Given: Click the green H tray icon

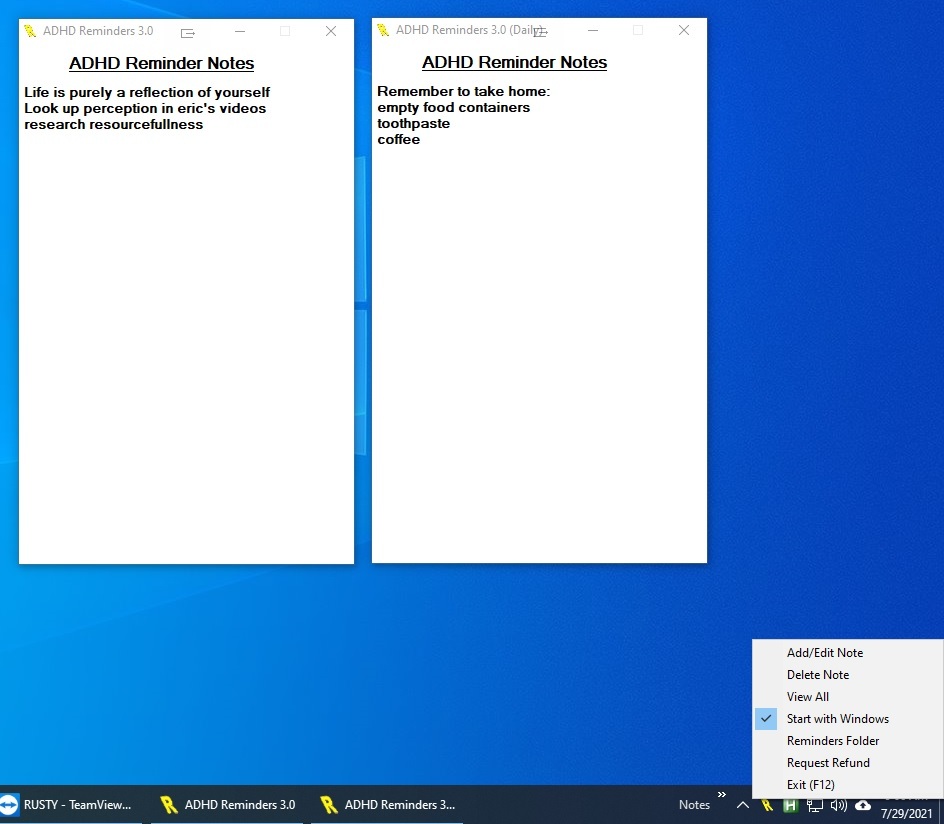Looking at the screenshot, I should [790, 805].
